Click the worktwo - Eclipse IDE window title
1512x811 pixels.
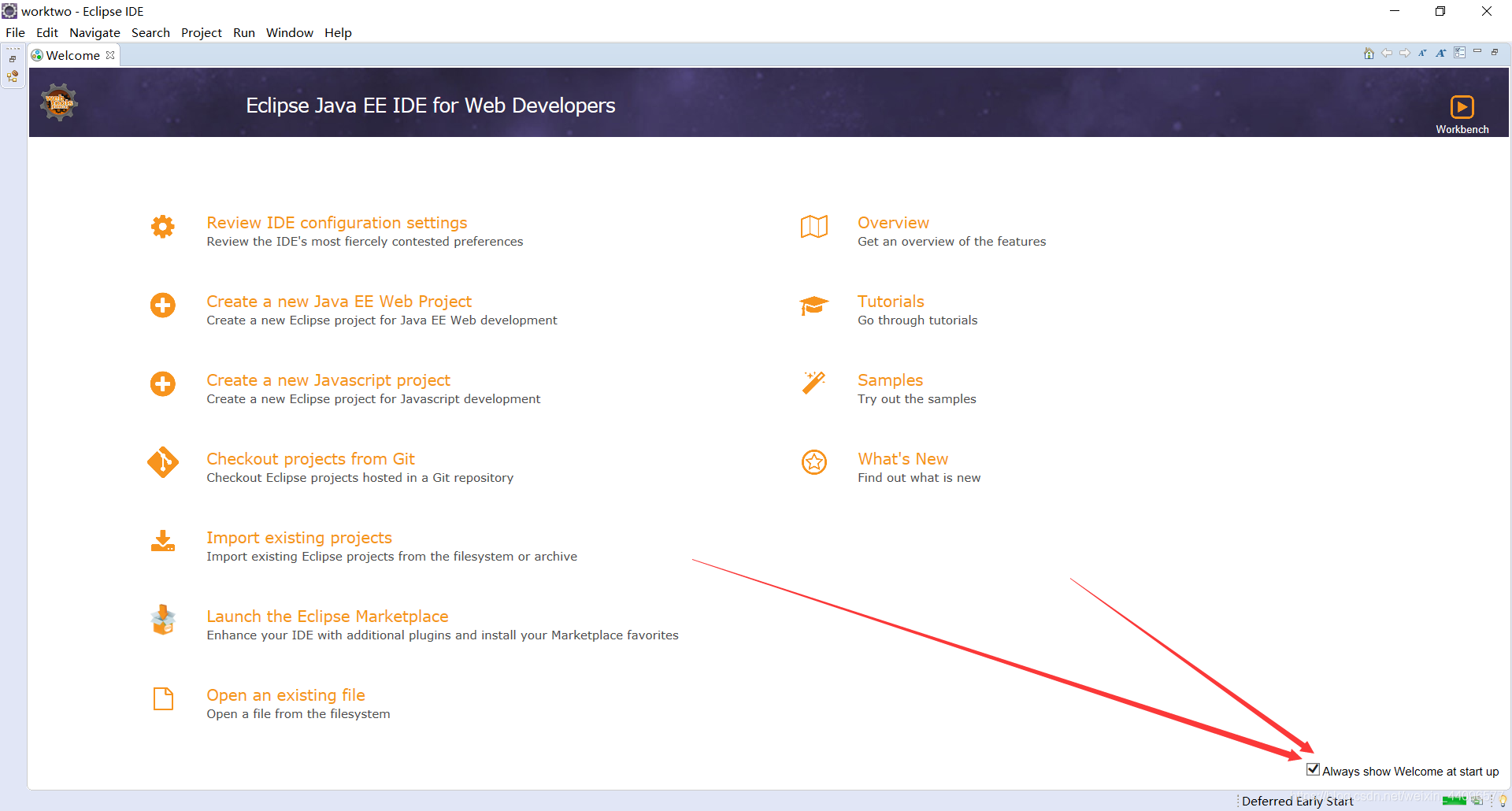click(x=83, y=11)
